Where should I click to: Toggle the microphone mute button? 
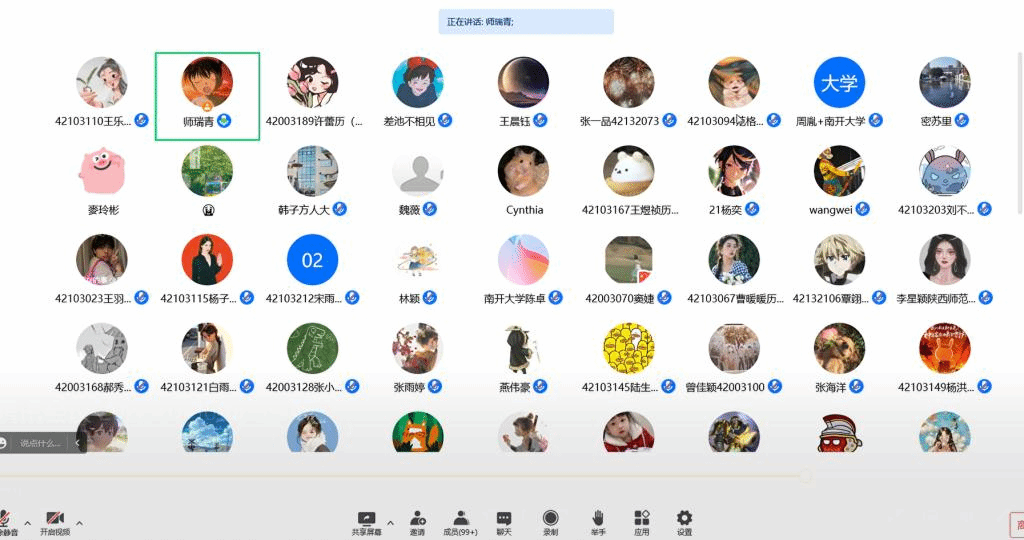pos(6,520)
